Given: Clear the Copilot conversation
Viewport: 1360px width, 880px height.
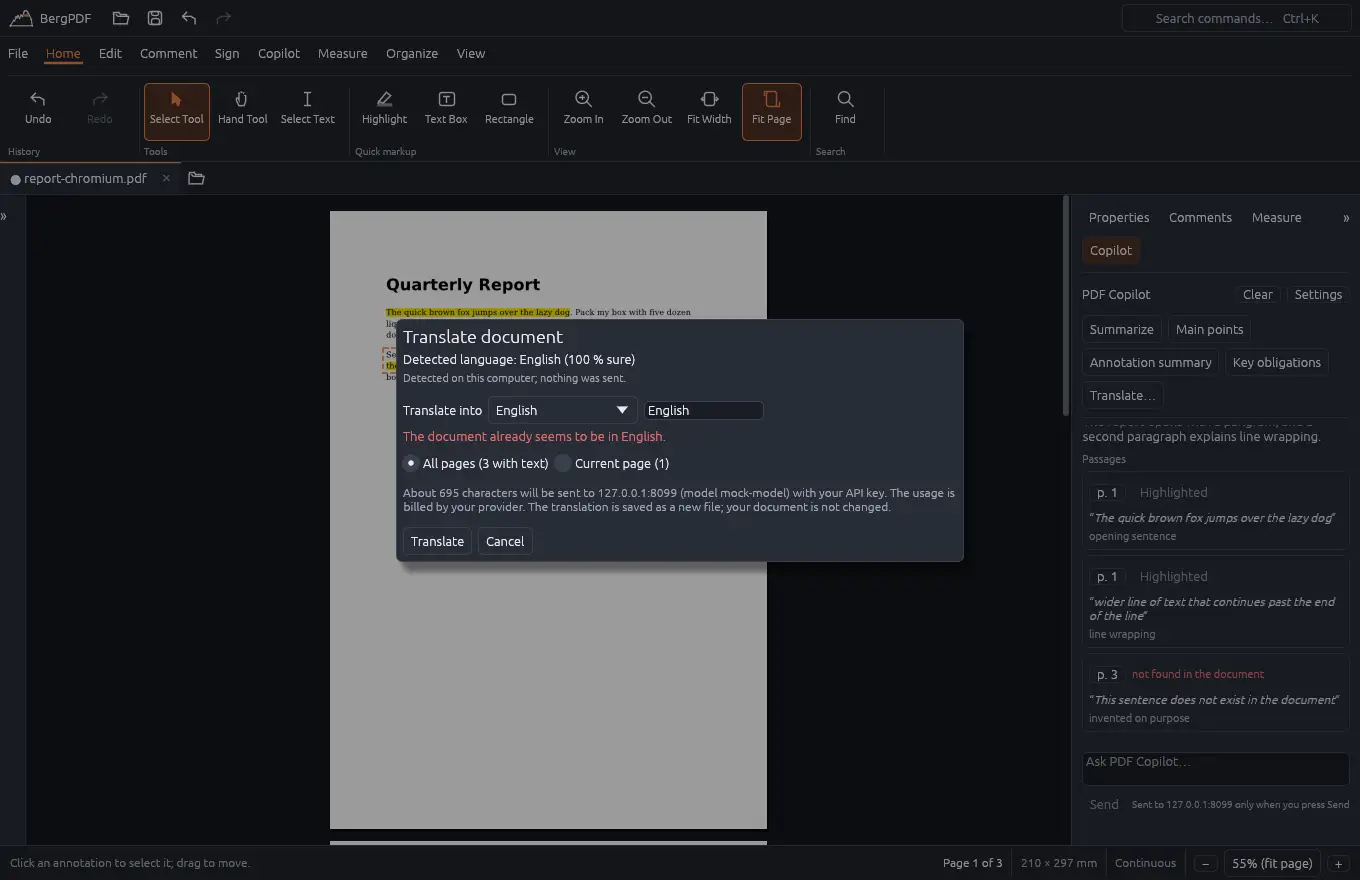Looking at the screenshot, I should (x=1257, y=294).
